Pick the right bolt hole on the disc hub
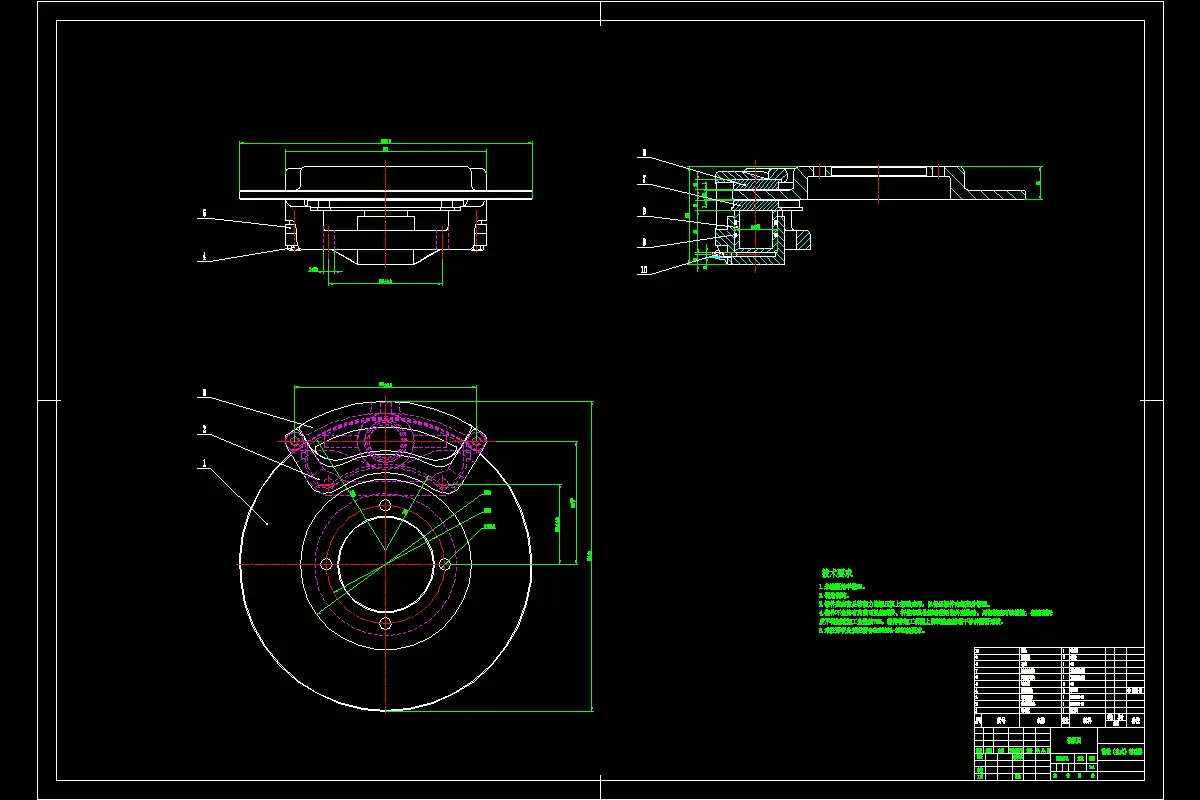1200x800 pixels. (x=444, y=565)
